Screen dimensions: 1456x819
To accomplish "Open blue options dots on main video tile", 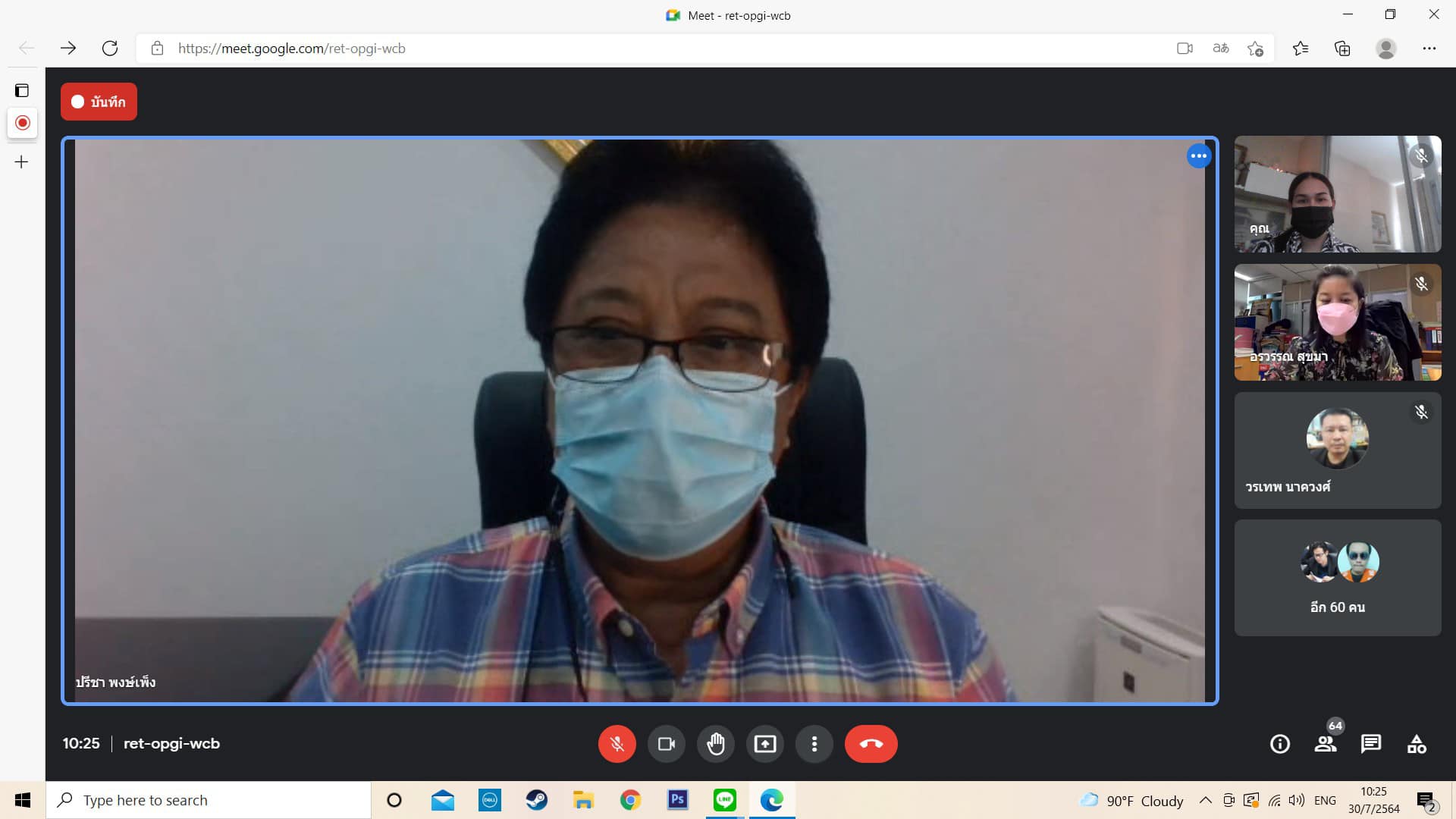I will point(1198,156).
